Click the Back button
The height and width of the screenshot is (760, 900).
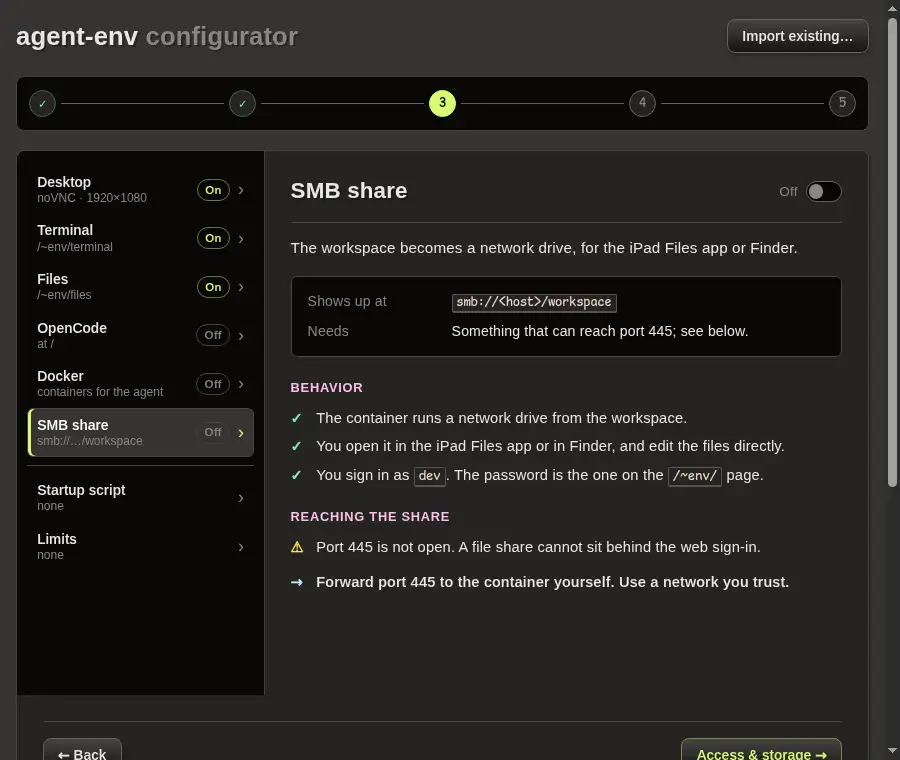pos(82,752)
